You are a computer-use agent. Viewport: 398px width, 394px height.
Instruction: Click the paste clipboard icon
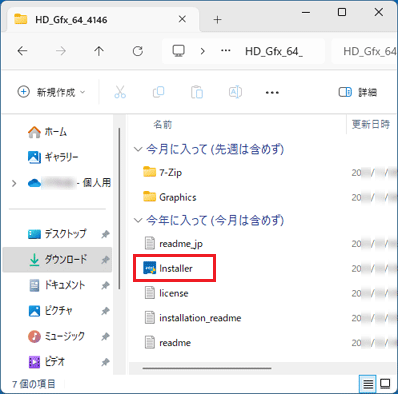[197, 92]
